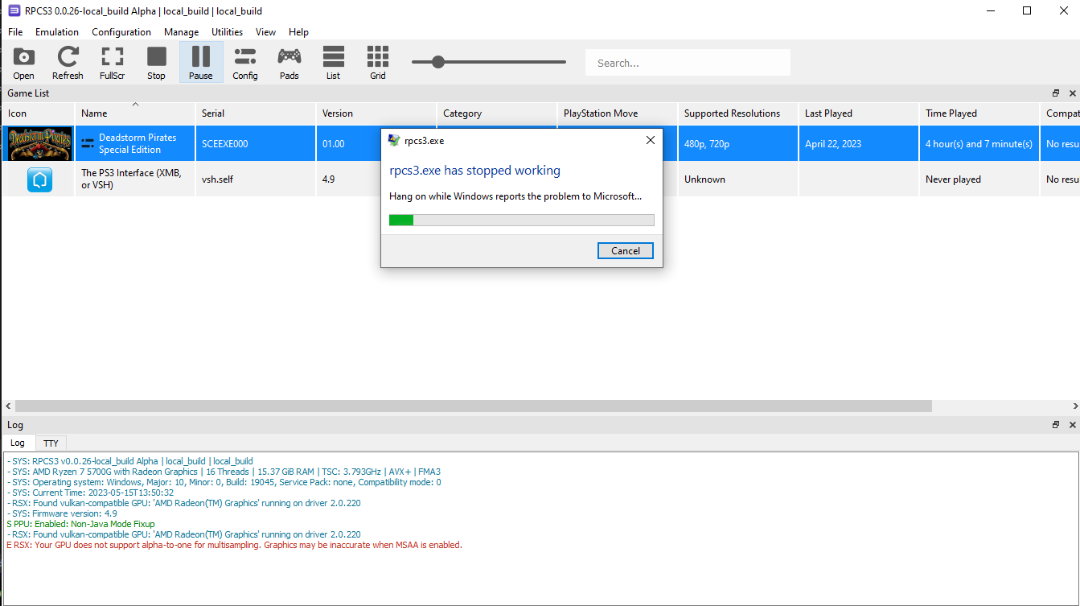Open the Utilities menu
Image resolution: width=1080 pixels, height=606 pixels.
pyautogui.click(x=227, y=32)
